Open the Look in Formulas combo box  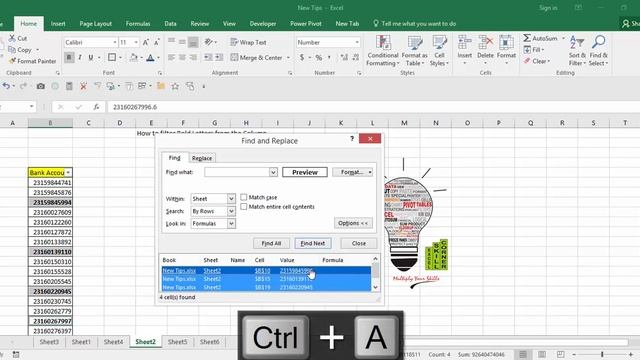tap(213, 224)
